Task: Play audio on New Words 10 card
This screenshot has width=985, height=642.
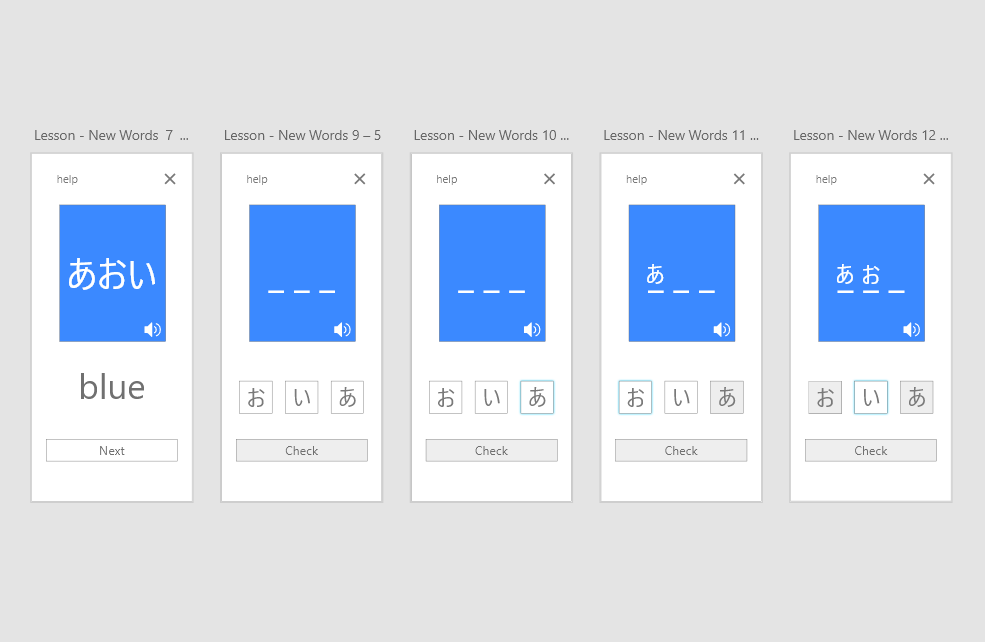Action: point(532,329)
